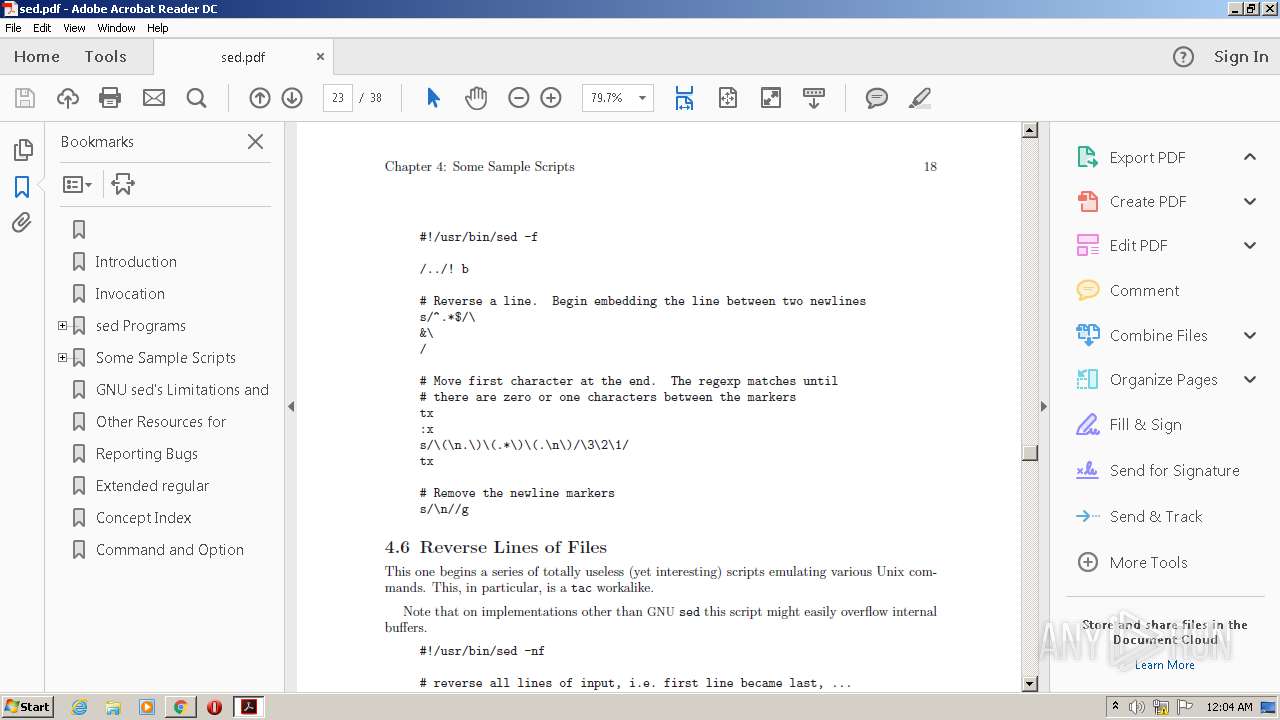Open Page Thumbnails side panel
Image resolution: width=1280 pixels, height=720 pixels.
[22, 150]
